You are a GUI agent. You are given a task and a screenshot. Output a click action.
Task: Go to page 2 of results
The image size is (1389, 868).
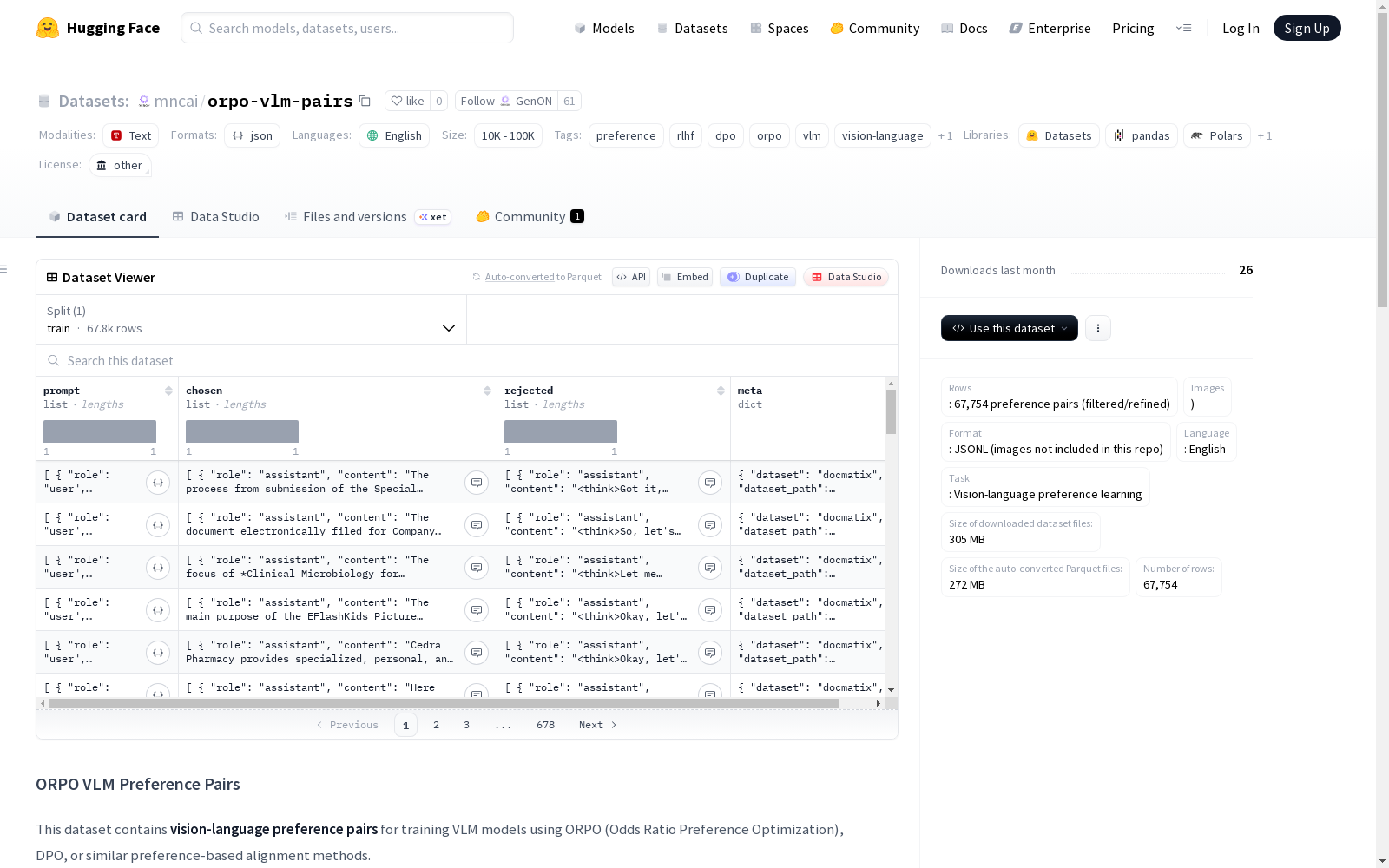click(436, 725)
